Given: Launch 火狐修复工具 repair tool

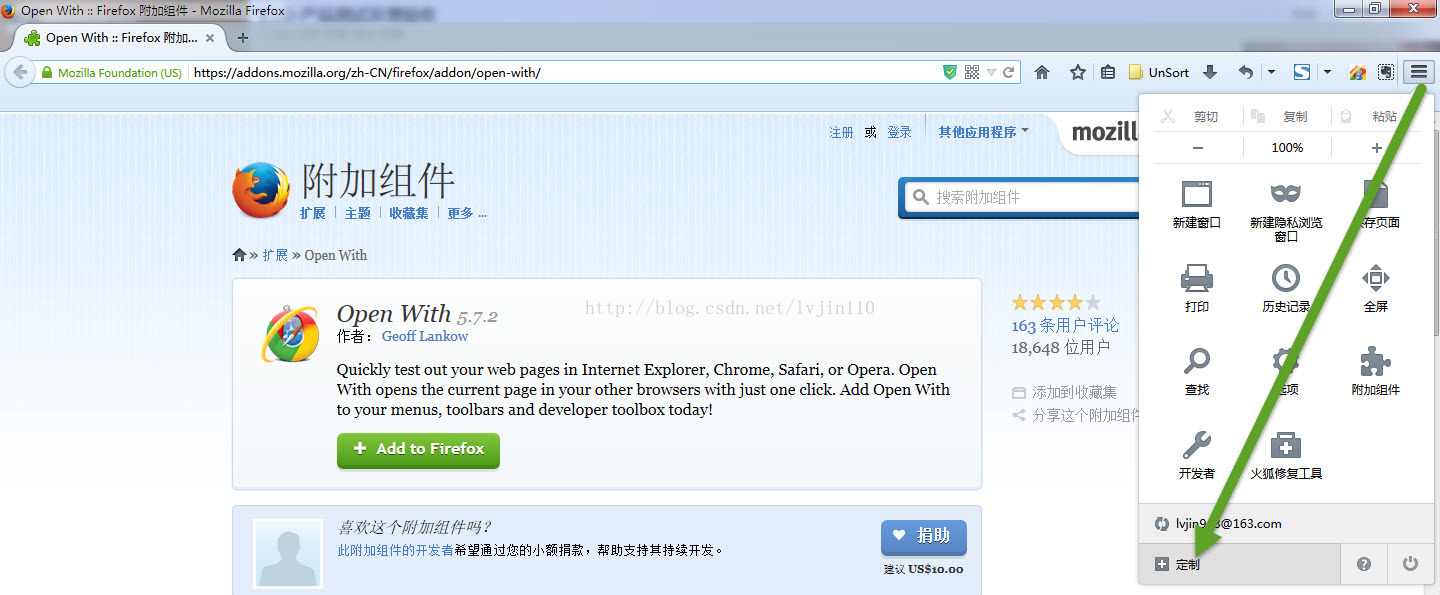Looking at the screenshot, I should tap(1286, 456).
